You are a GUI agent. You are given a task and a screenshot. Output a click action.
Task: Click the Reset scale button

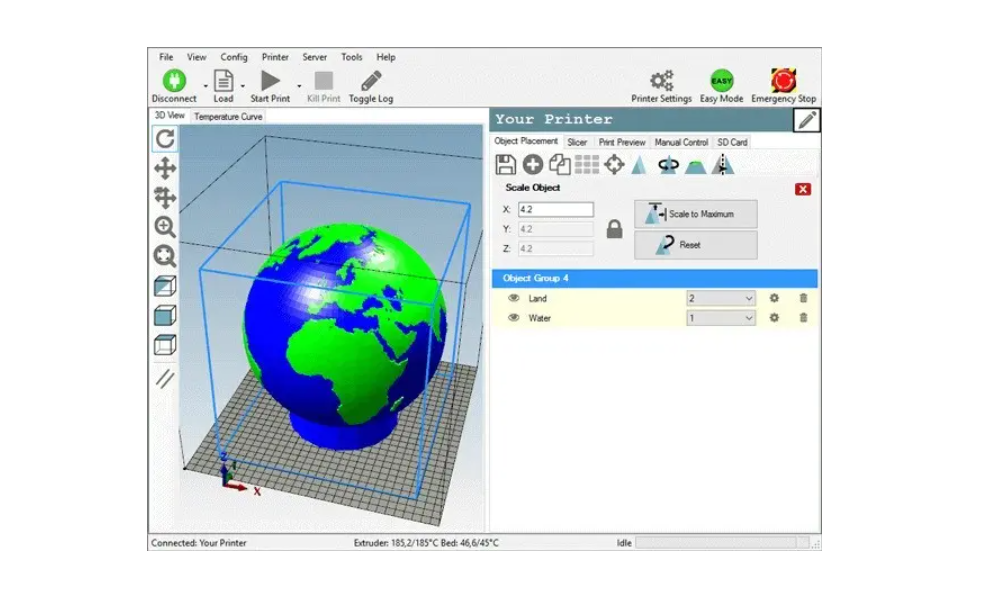click(x=695, y=245)
